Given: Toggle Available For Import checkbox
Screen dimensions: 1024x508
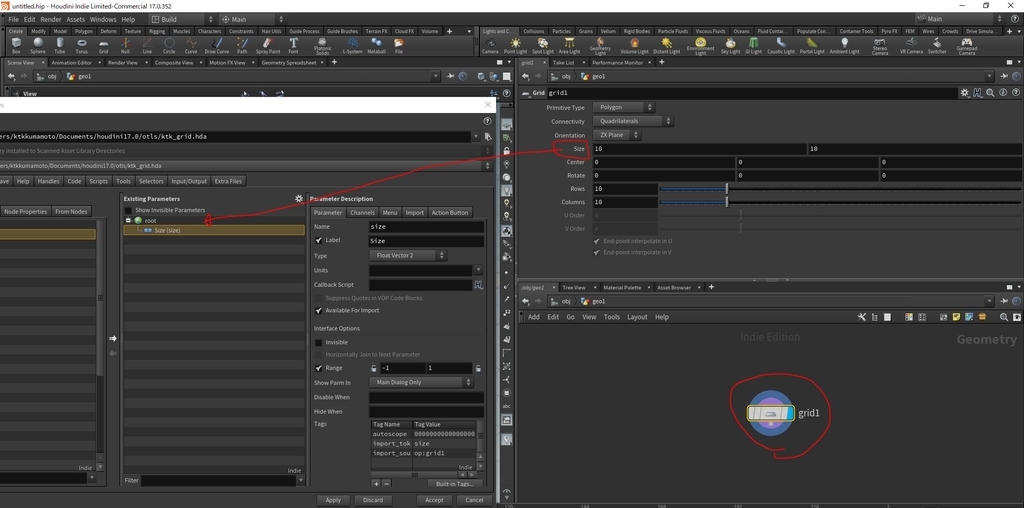Looking at the screenshot, I should [319, 310].
